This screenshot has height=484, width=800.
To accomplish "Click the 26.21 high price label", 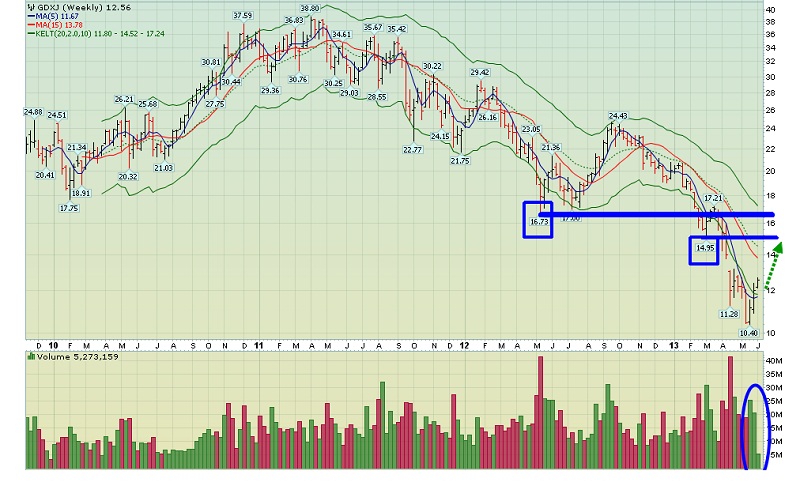I will (124, 99).
